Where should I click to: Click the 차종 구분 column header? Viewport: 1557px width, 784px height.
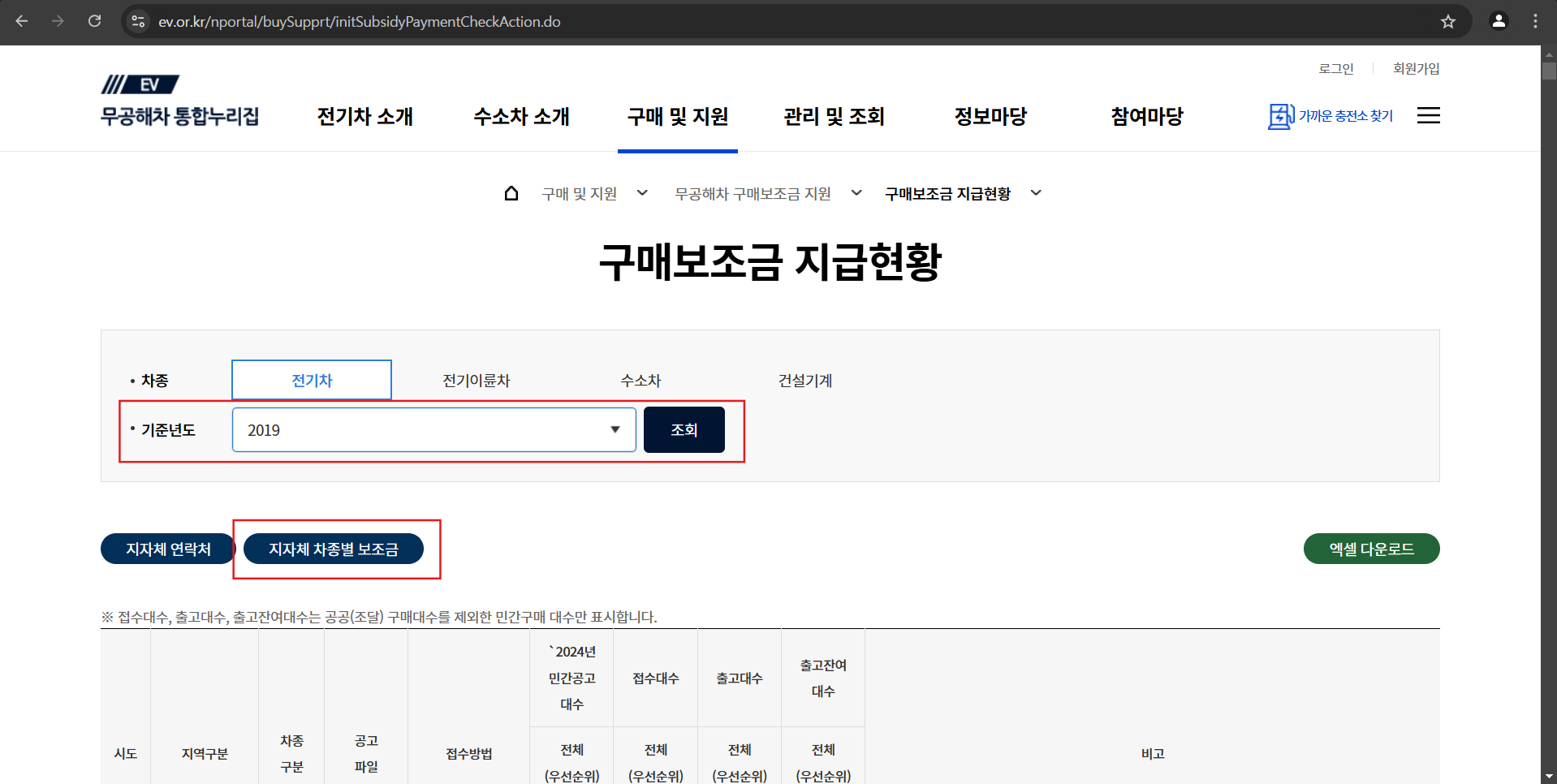pyautogui.click(x=291, y=754)
